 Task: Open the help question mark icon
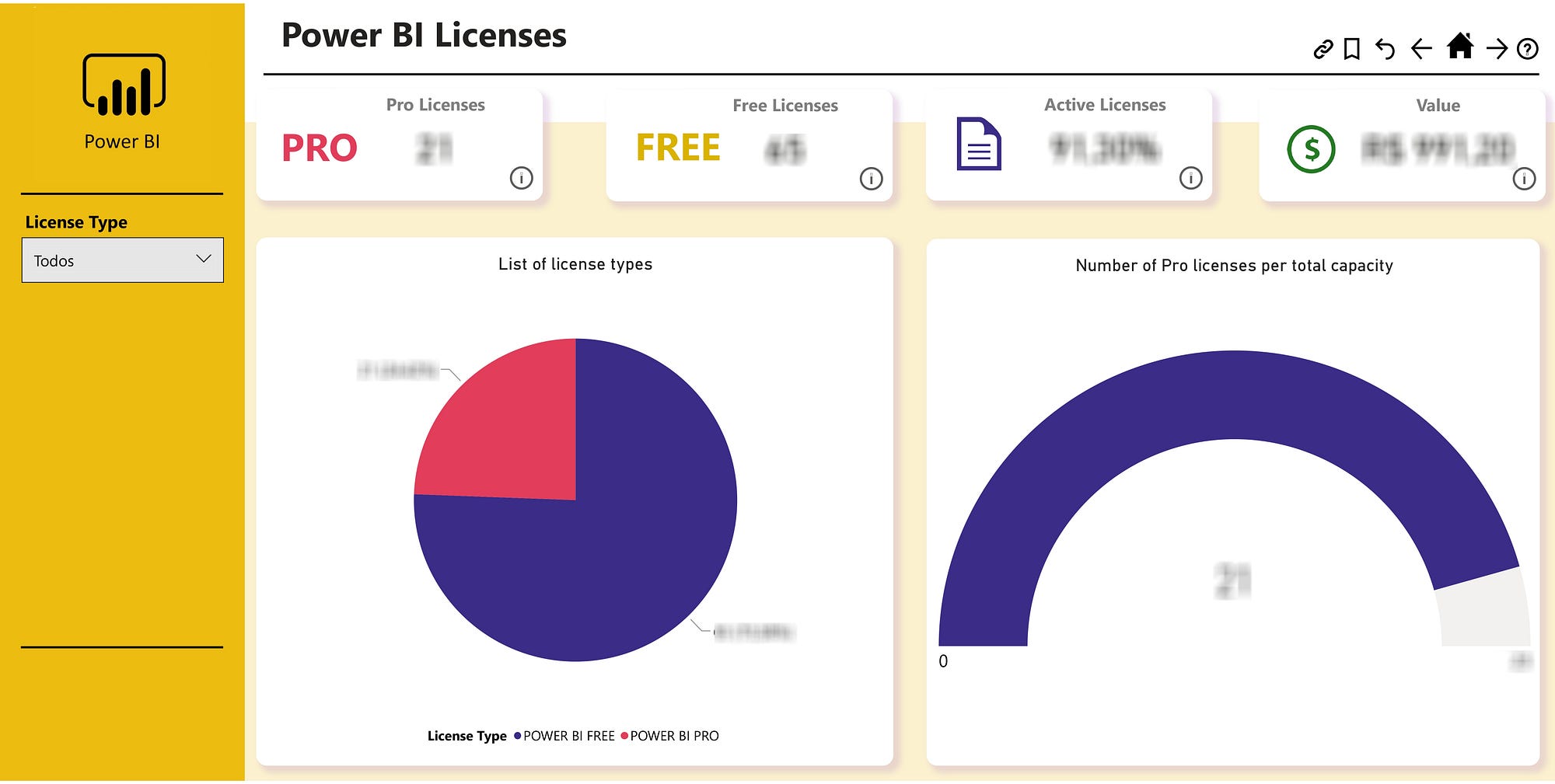pyautogui.click(x=1528, y=49)
